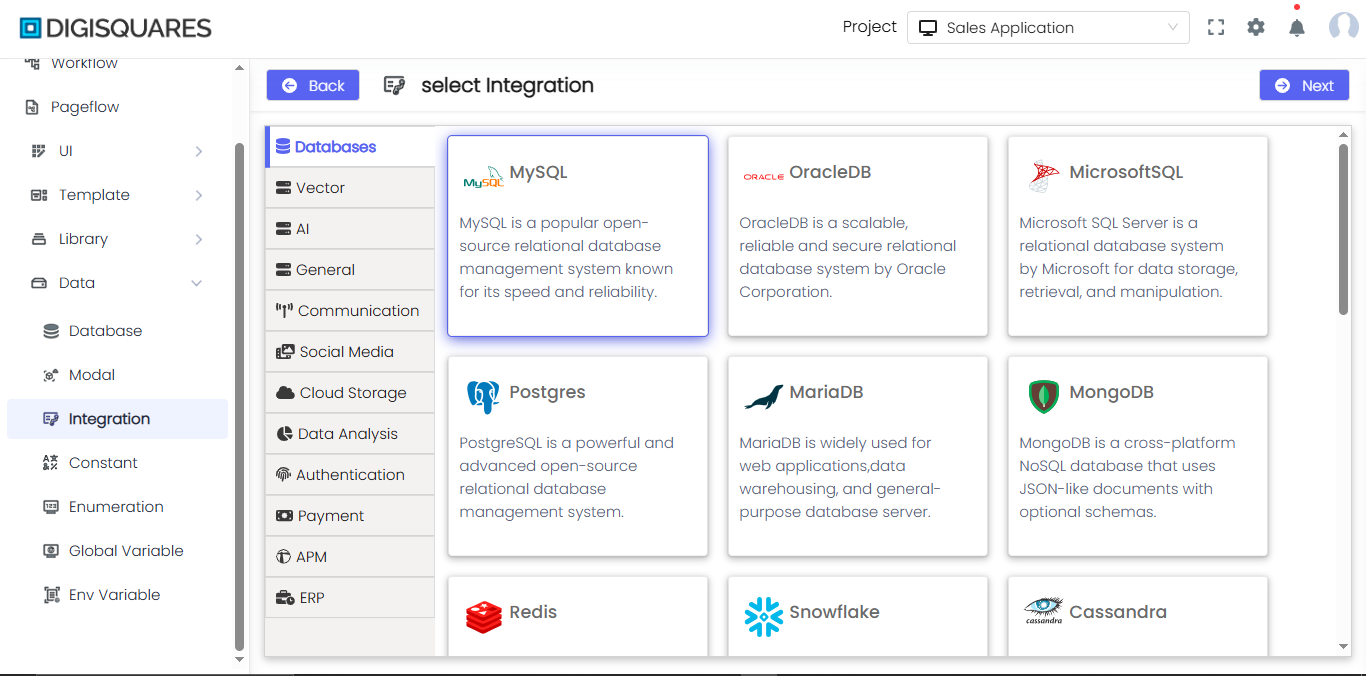
Task: Click the Modal sidebar icon
Action: click(51, 375)
